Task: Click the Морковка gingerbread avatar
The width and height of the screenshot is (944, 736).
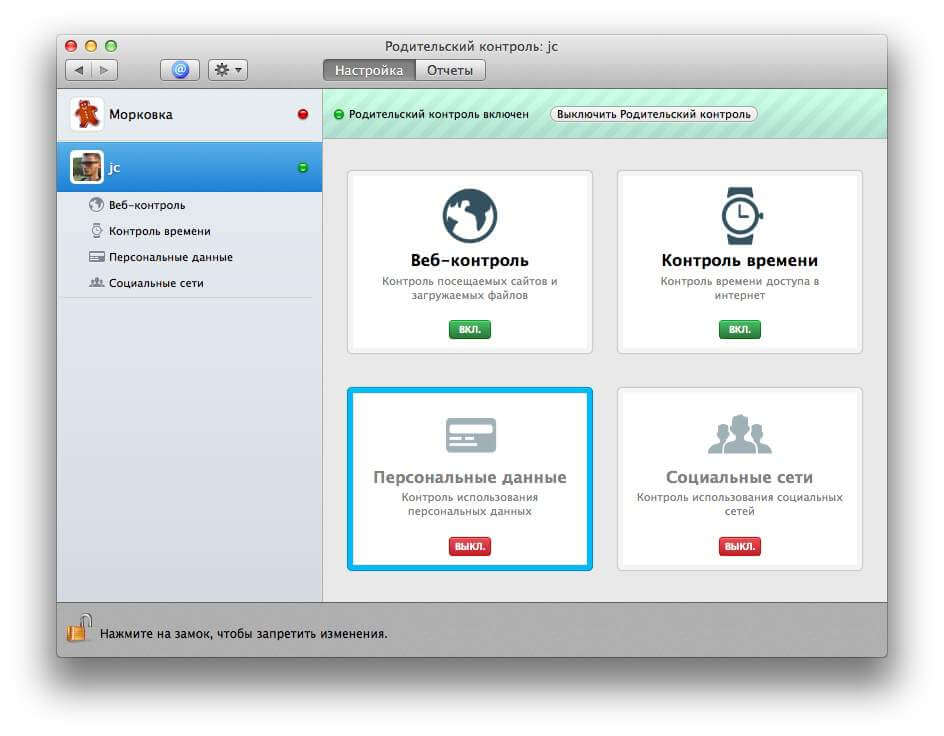Action: [x=87, y=114]
